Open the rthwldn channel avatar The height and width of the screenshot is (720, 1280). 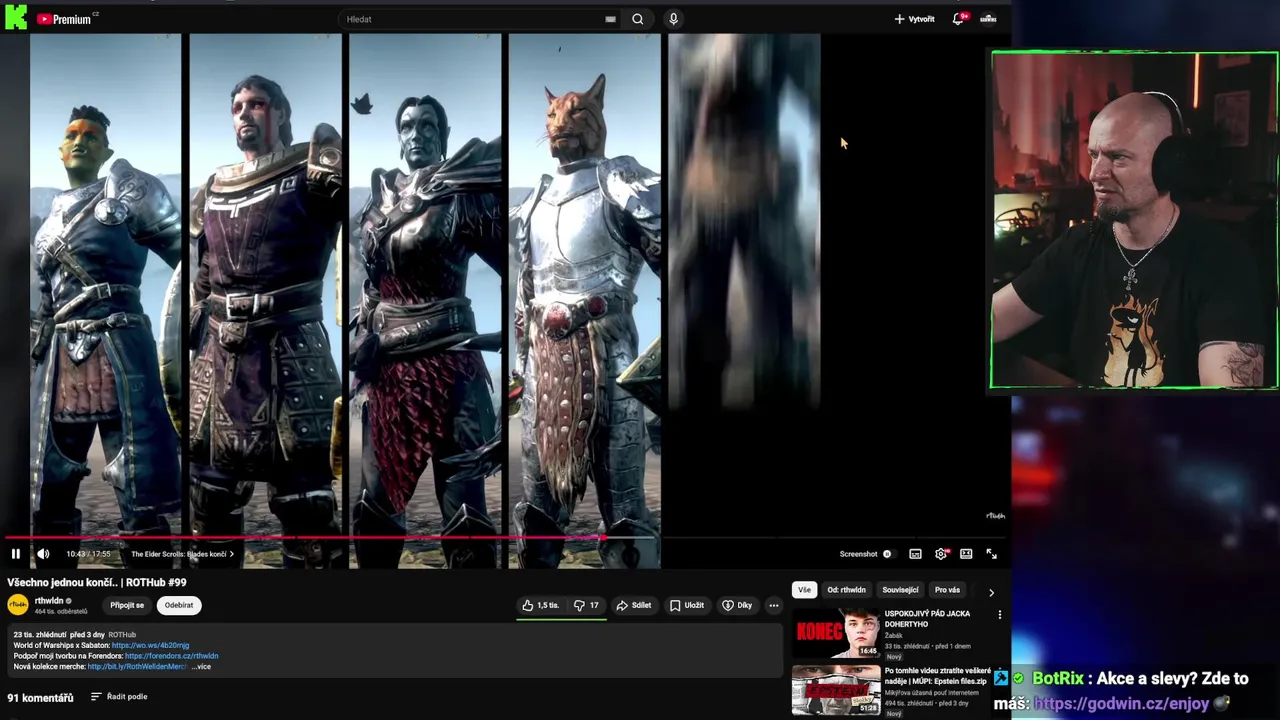(18, 605)
